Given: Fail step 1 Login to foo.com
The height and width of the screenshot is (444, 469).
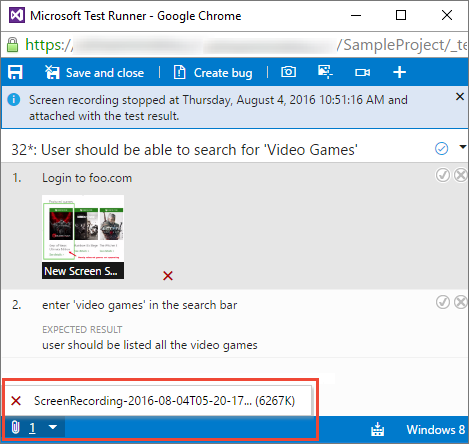Looking at the screenshot, I should pos(461,175).
